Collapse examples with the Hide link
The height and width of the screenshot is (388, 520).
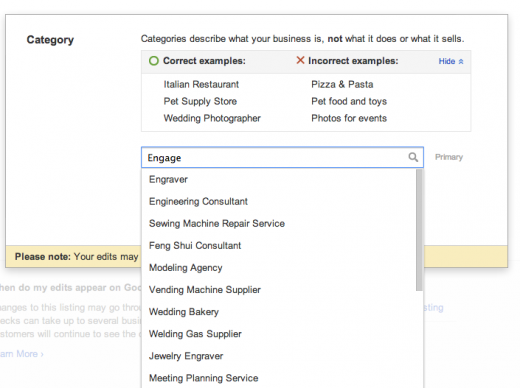pos(447,61)
